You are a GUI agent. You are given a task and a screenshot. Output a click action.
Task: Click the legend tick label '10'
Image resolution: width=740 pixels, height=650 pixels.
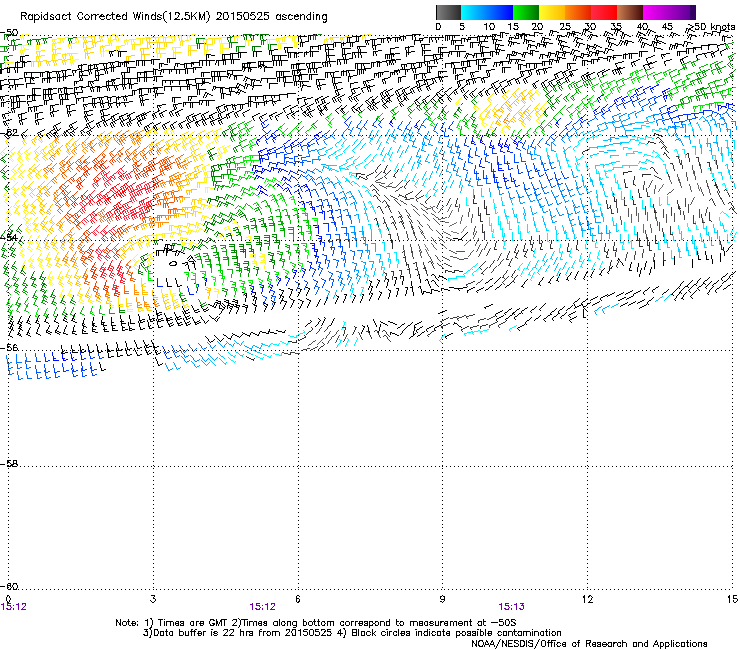pos(488,27)
